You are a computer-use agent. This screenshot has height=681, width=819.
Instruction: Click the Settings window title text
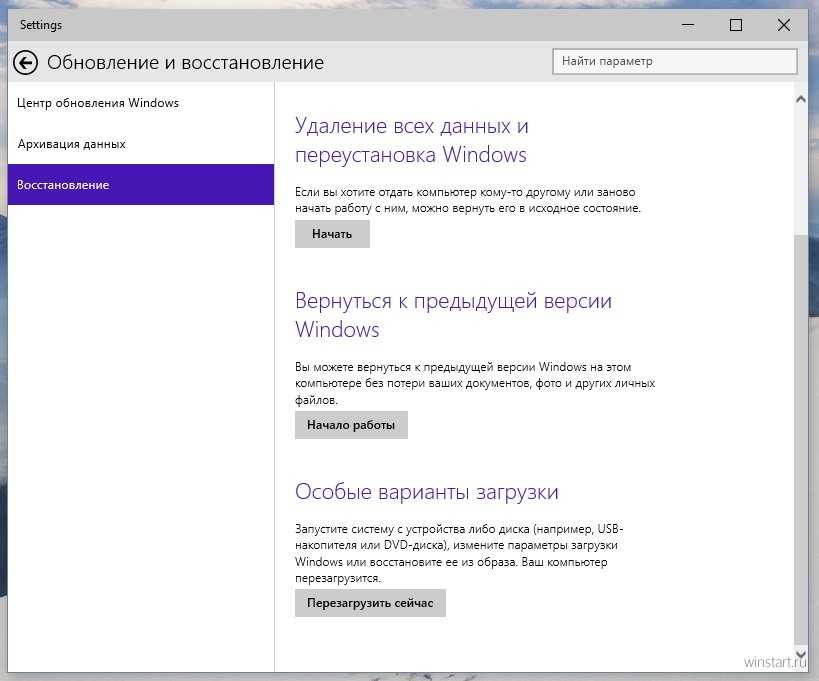click(41, 25)
